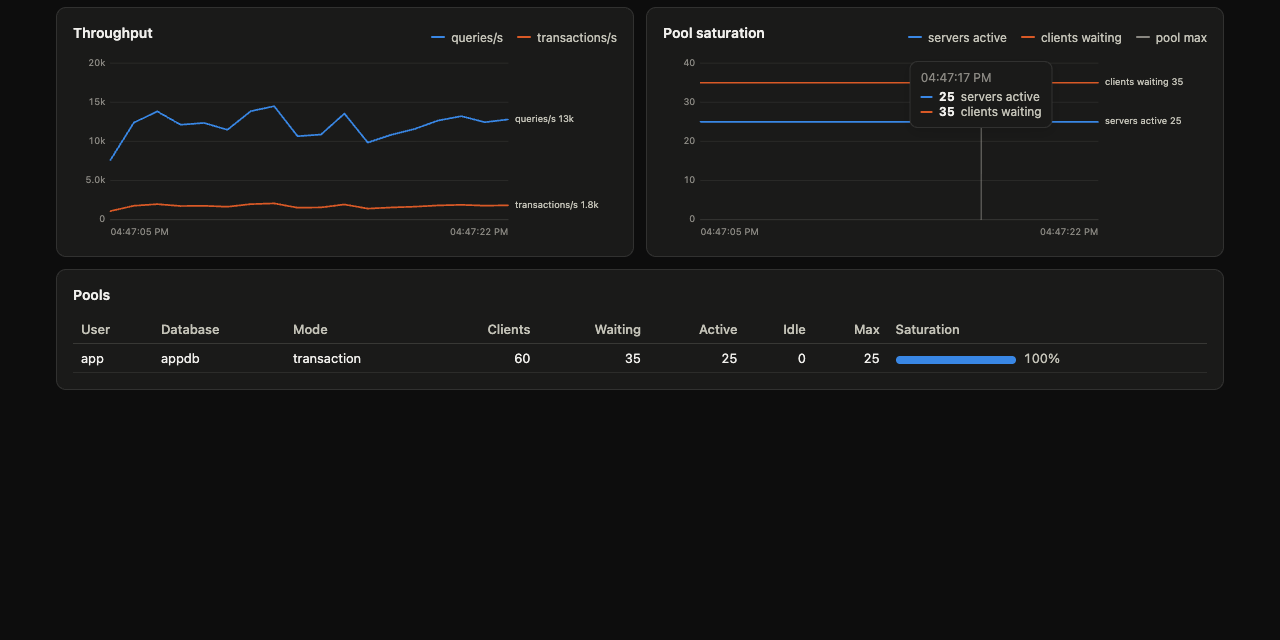Click the 5.0k y-axis label in Throughput
The height and width of the screenshot is (640, 1280).
(x=96, y=180)
